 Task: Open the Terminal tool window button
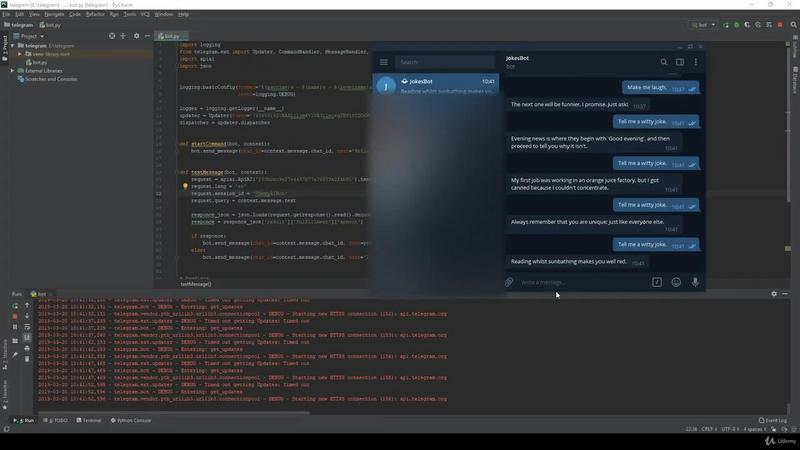click(x=89, y=420)
